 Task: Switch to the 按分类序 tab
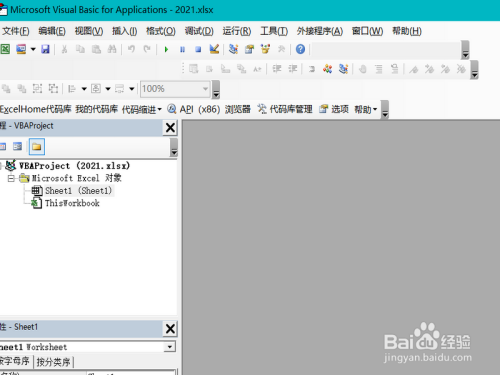(x=54, y=362)
